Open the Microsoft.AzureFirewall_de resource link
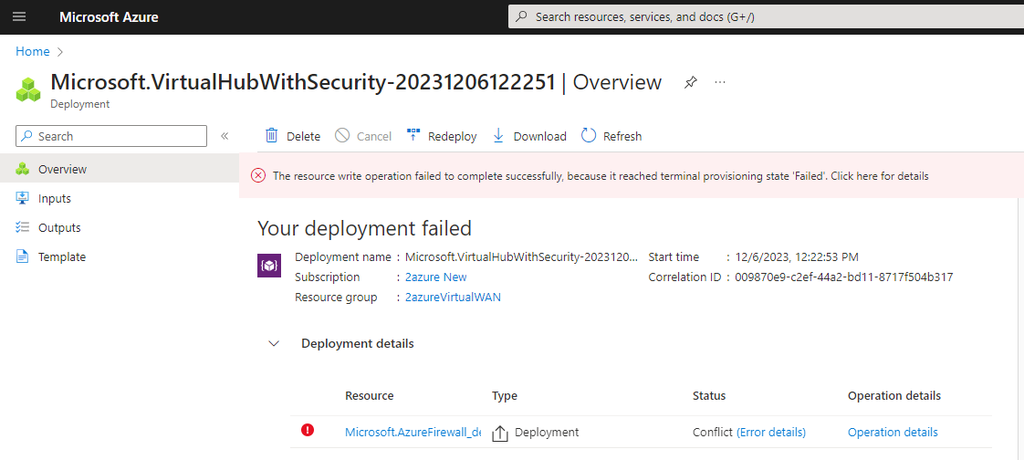 pos(413,432)
